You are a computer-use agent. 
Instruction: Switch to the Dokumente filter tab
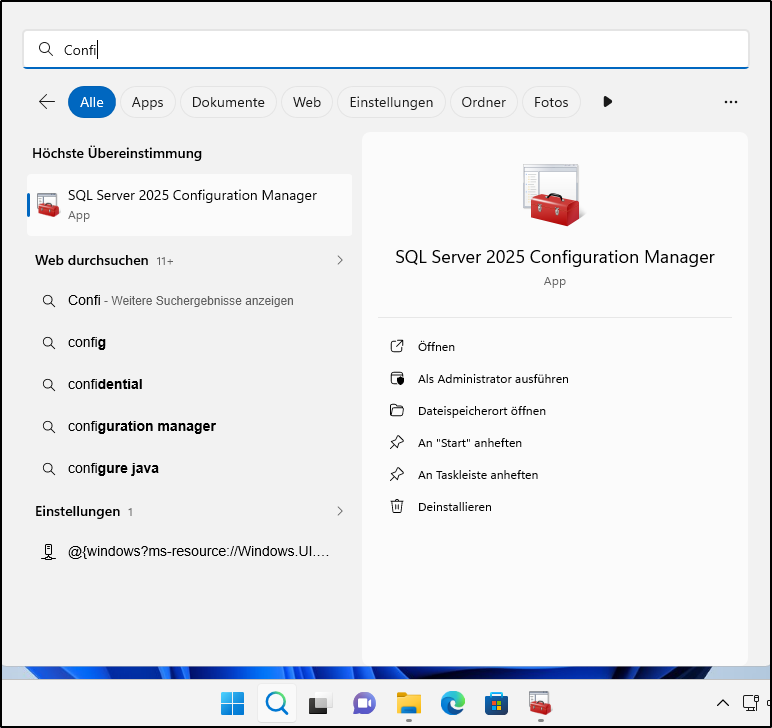coord(228,102)
